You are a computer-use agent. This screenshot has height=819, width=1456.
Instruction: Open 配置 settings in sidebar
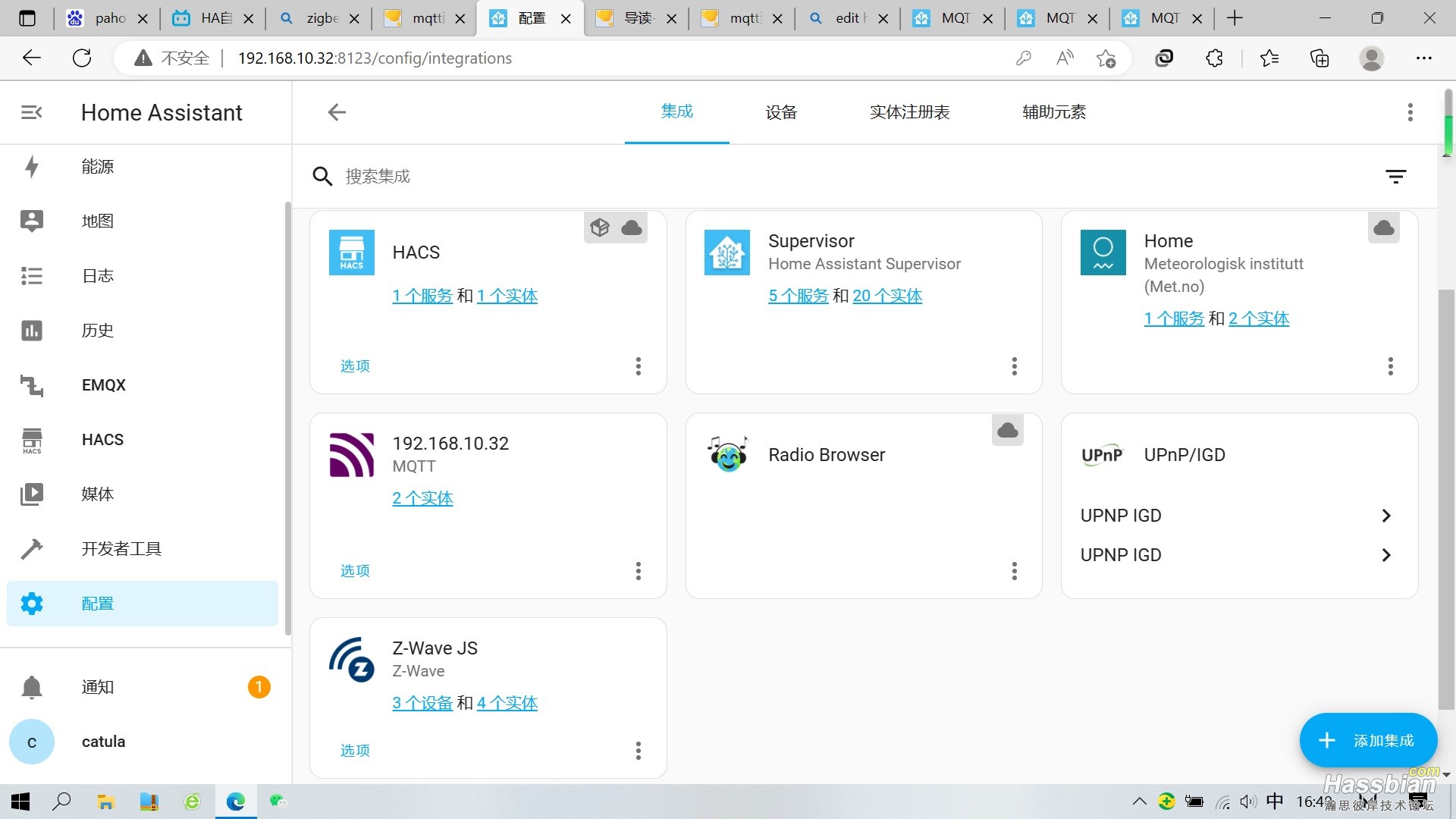pos(143,604)
